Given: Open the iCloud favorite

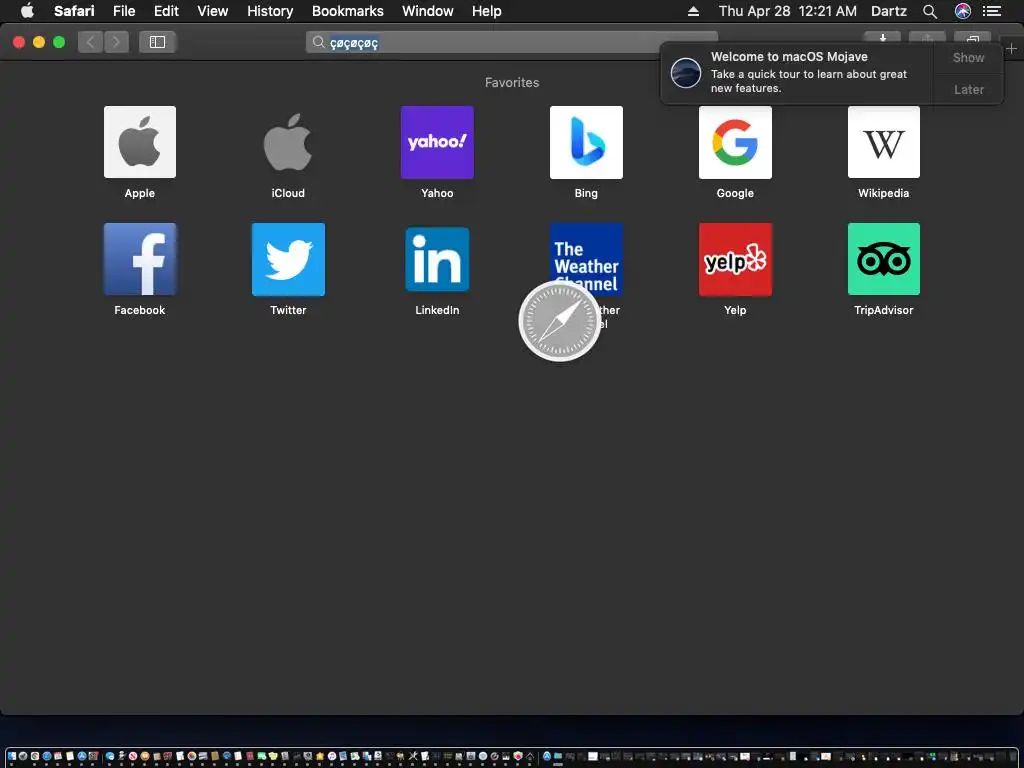Looking at the screenshot, I should coord(288,142).
